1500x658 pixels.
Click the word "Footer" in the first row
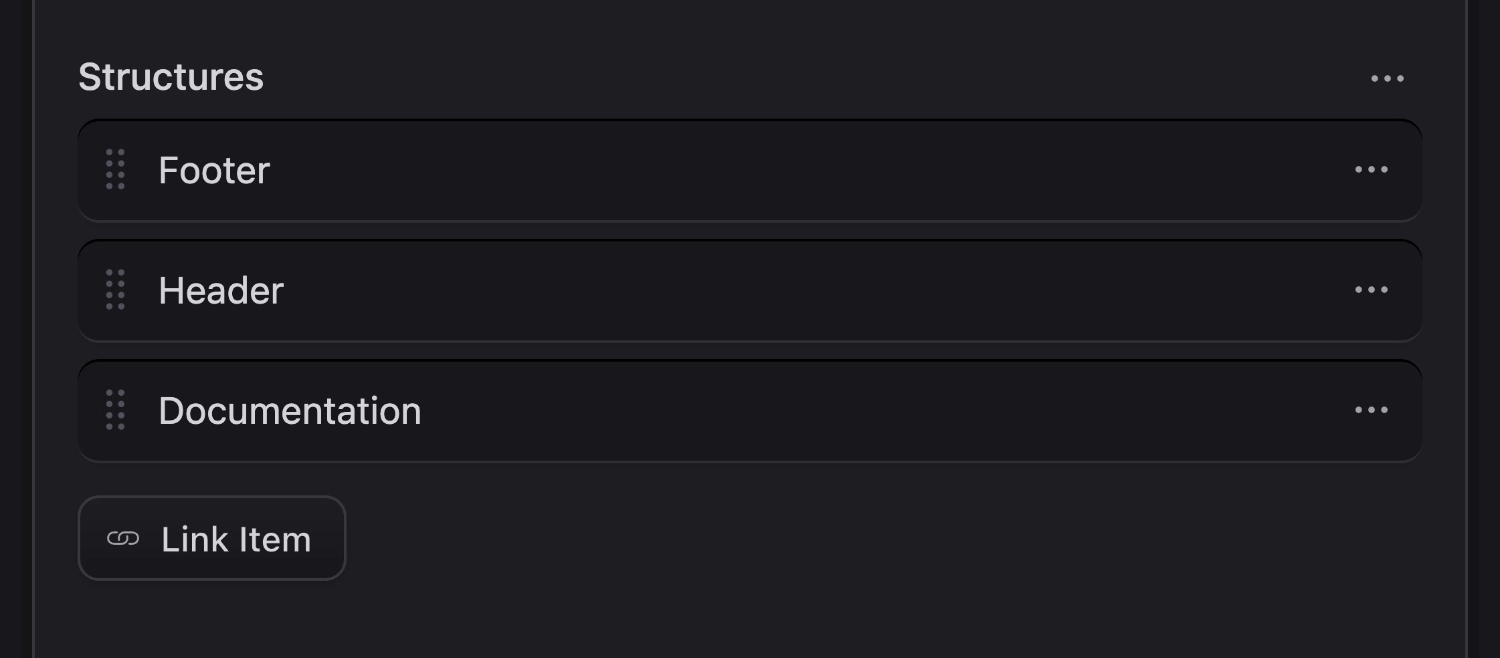[214, 171]
